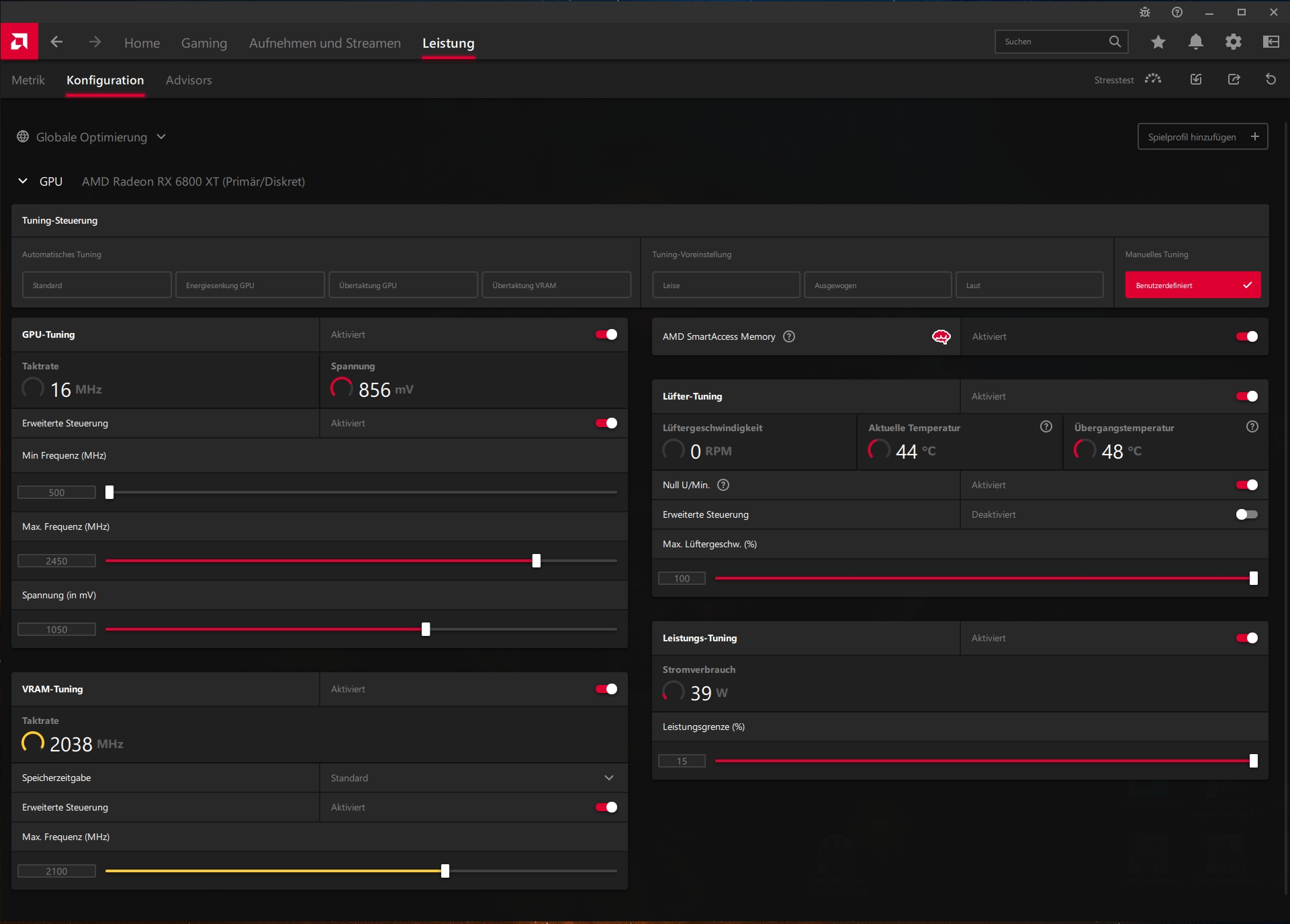This screenshot has height=924, width=1290.
Task: Open settings gear icon
Action: click(x=1234, y=42)
